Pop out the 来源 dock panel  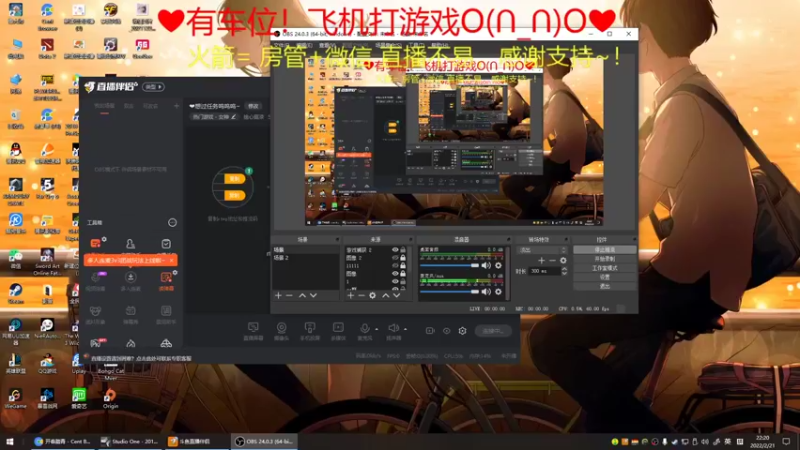pos(410,239)
